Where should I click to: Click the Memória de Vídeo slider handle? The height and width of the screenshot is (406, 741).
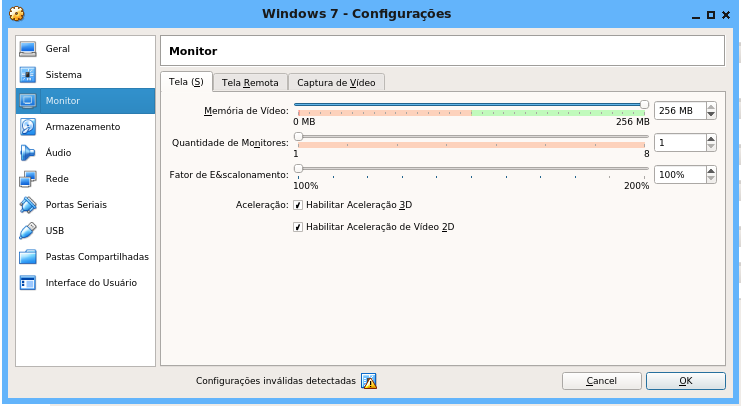(x=644, y=104)
